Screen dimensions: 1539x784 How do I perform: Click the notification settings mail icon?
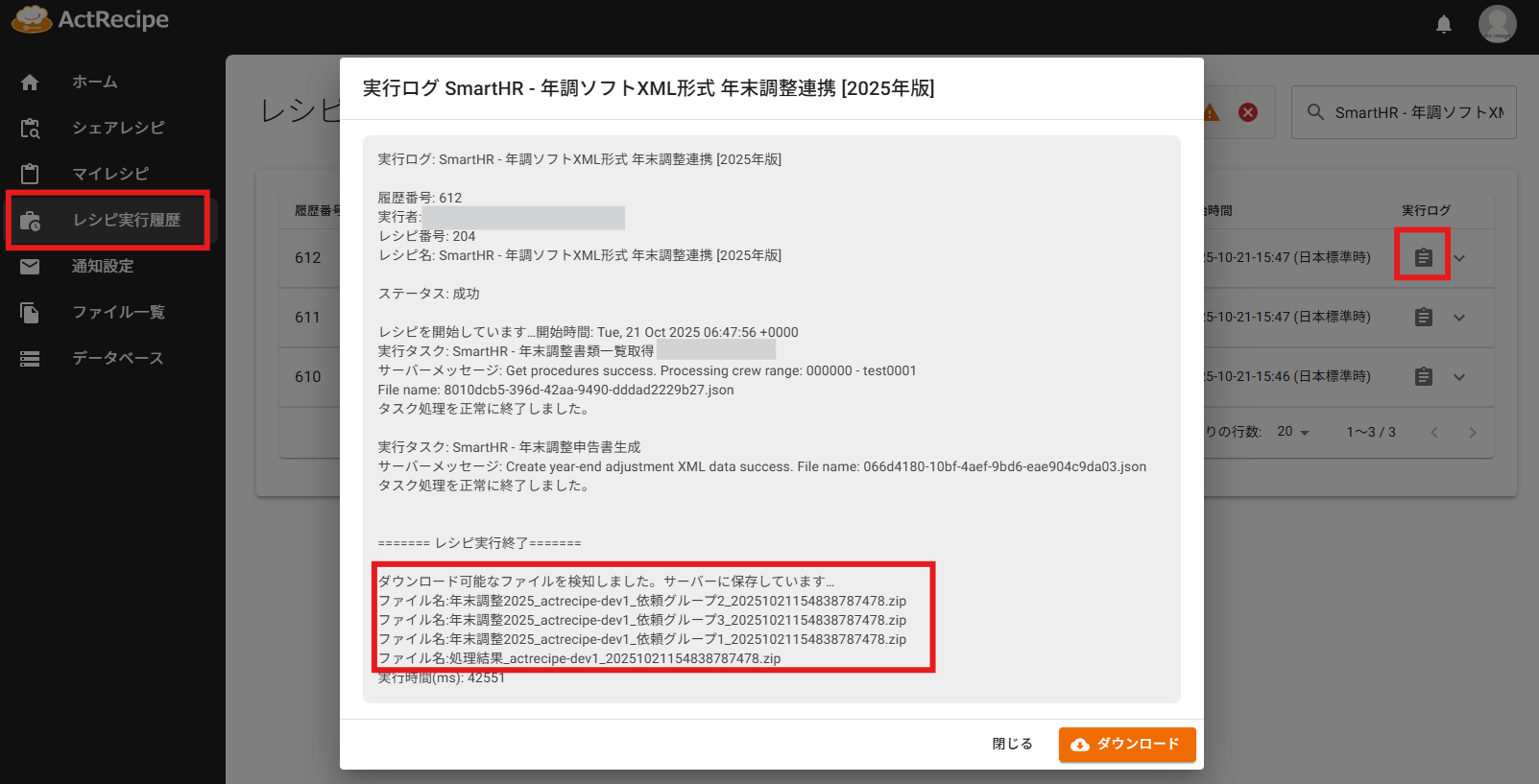click(x=30, y=266)
